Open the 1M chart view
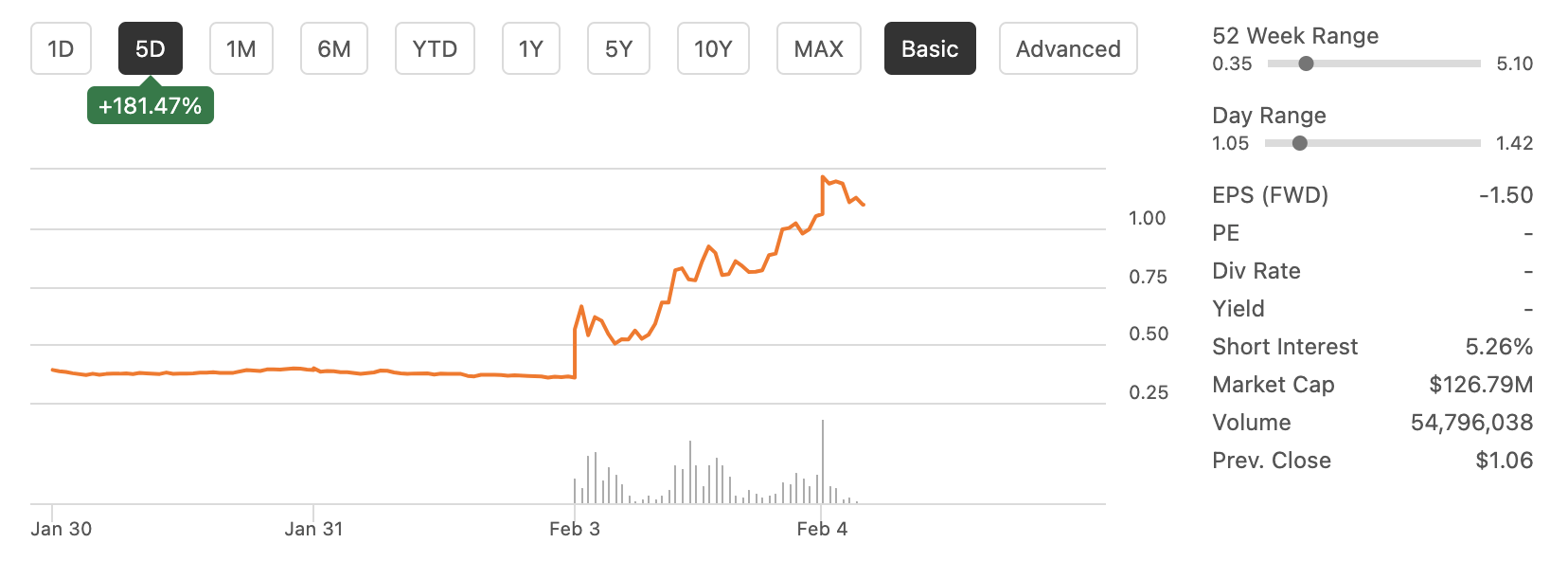1568x561 pixels. tap(241, 48)
